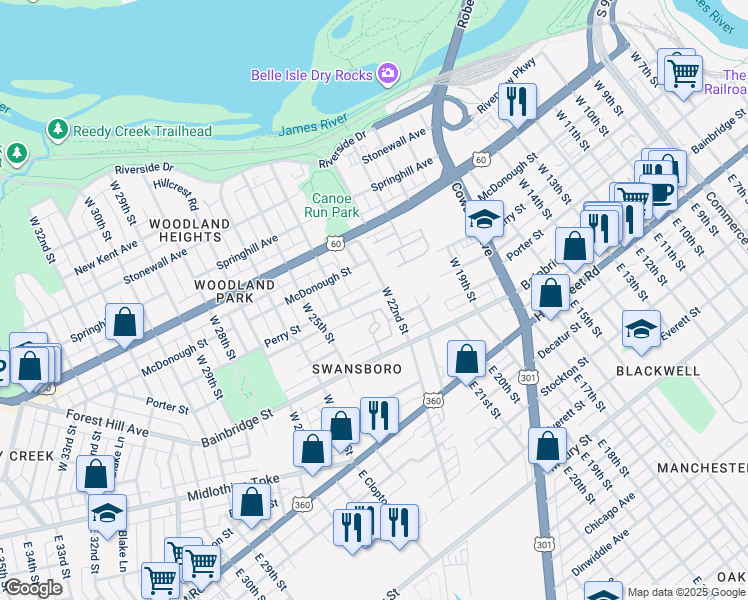Select shopping bag marker near Porter St
Screen dimensions: 748x600
(574, 248)
